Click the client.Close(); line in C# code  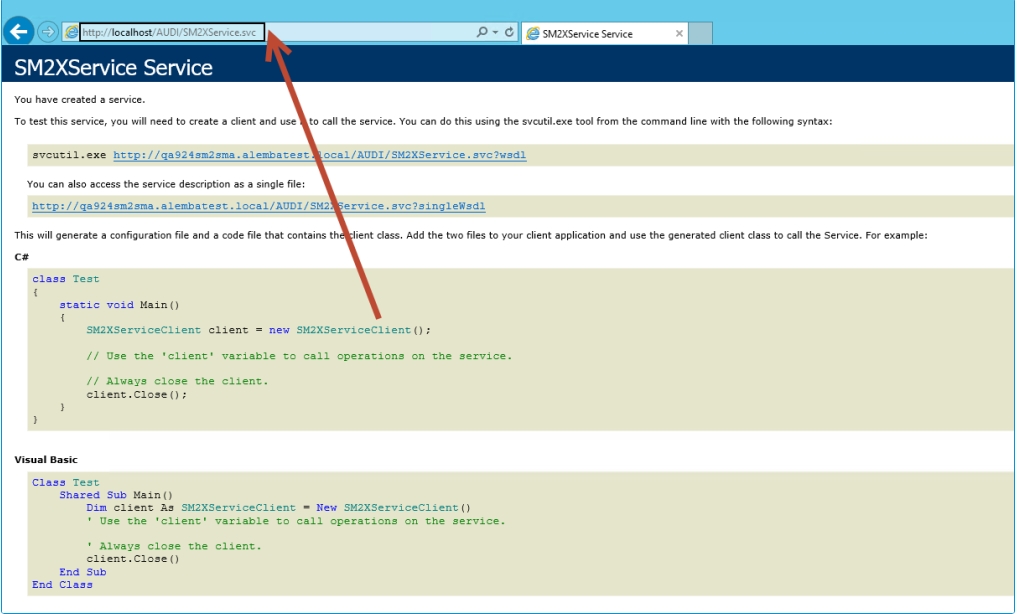pyautogui.click(x=136, y=394)
